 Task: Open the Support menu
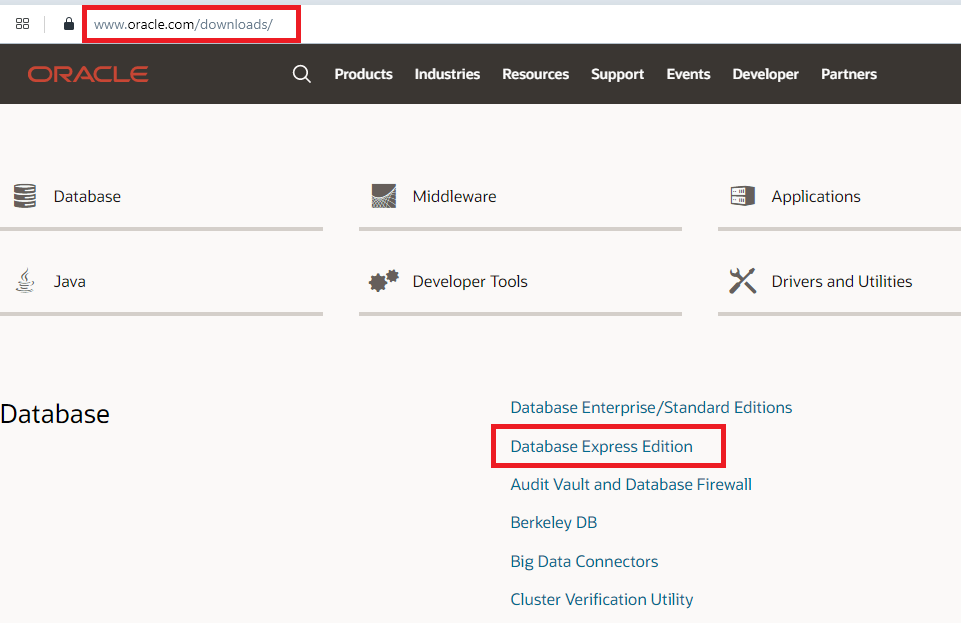click(617, 74)
